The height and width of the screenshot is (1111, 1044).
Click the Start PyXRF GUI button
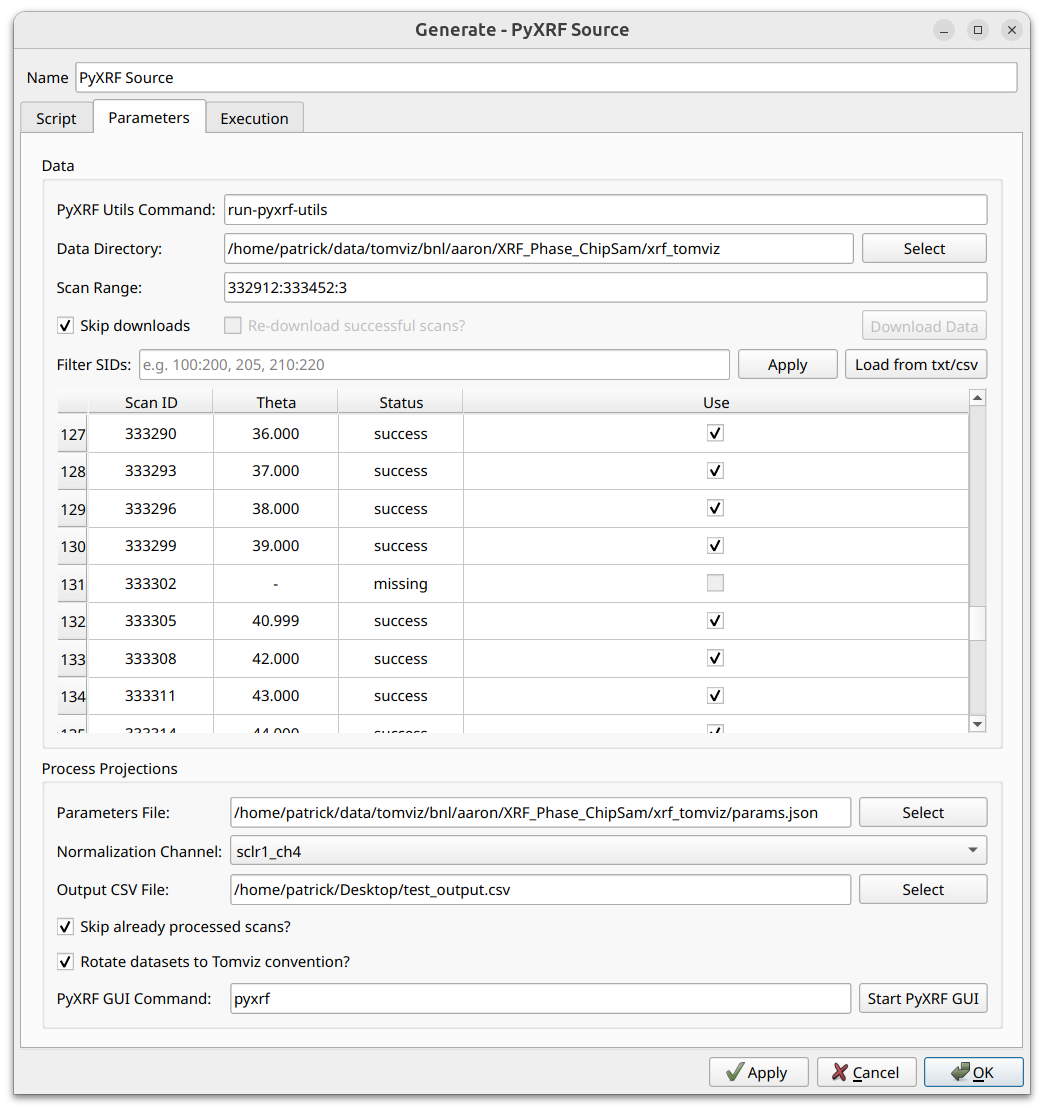point(923,998)
